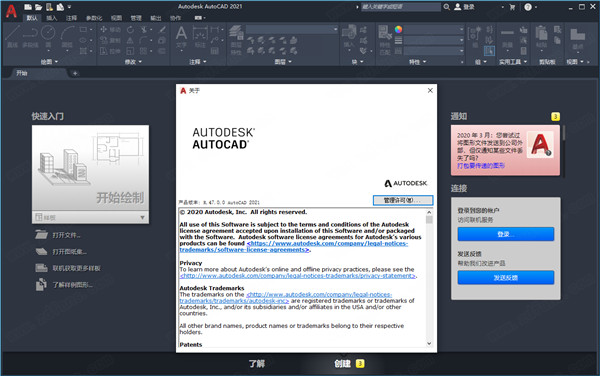The height and width of the screenshot is (376, 600).
Task: Click the help question mark icon
Action: coord(528,7)
